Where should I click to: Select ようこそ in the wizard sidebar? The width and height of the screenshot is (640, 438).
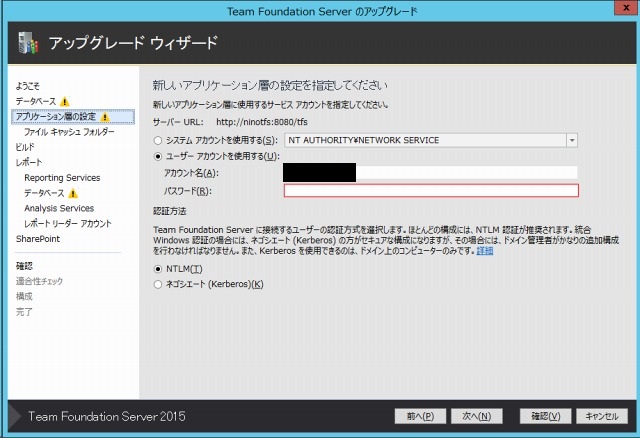coord(28,86)
